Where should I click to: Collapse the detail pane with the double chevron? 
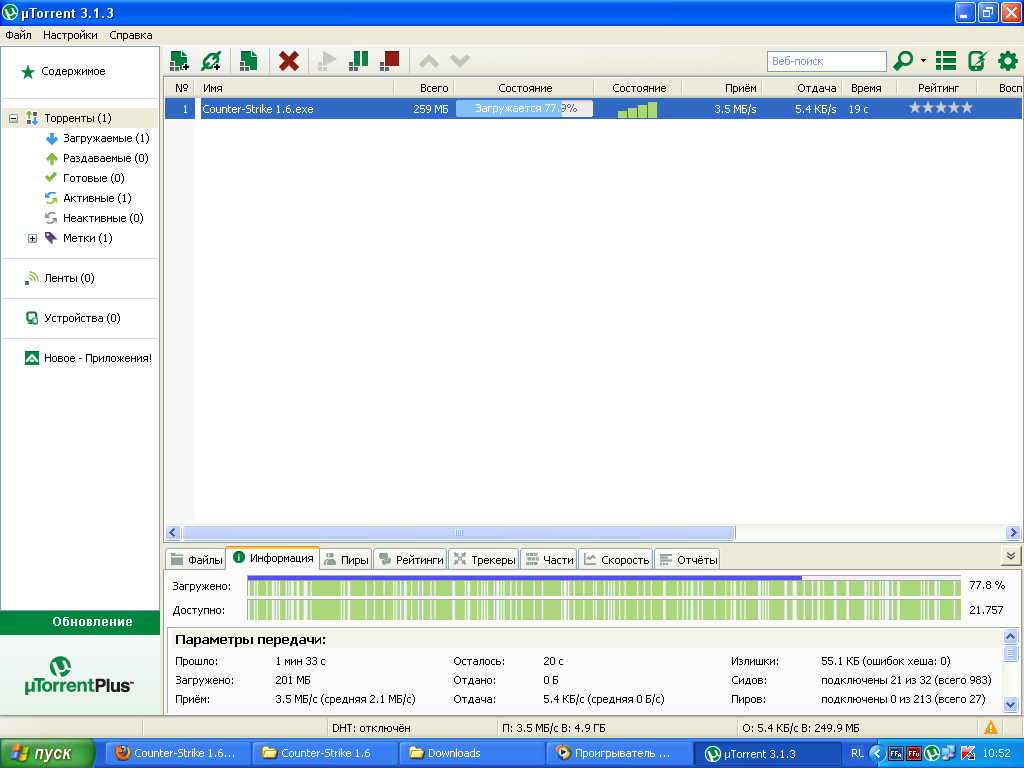click(1011, 556)
